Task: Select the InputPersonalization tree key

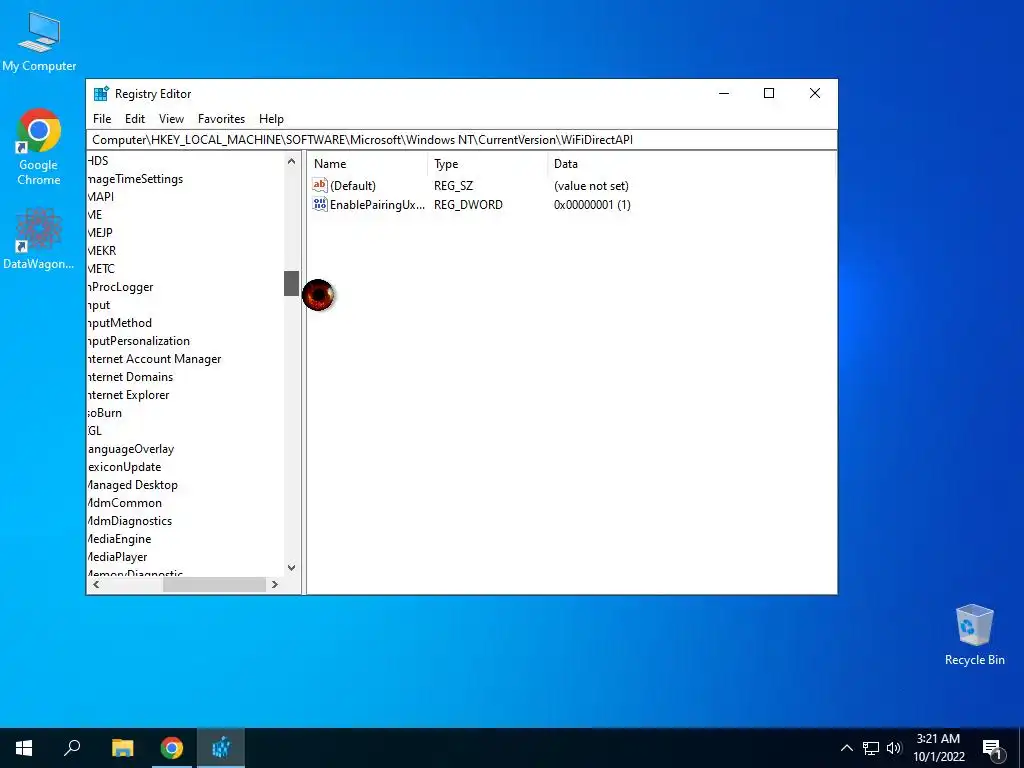Action: click(138, 341)
